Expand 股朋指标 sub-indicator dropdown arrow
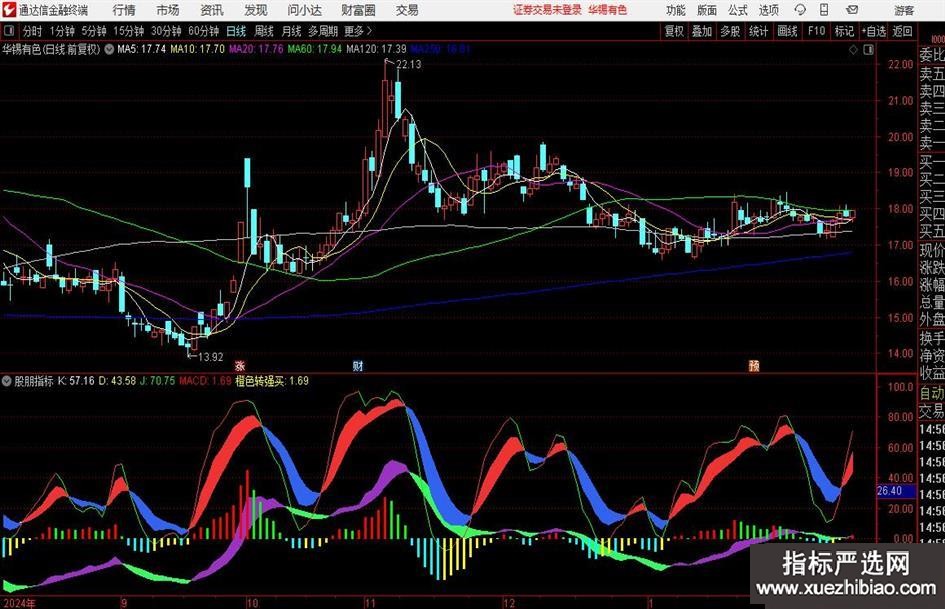The width and height of the screenshot is (945, 609). 7,381
